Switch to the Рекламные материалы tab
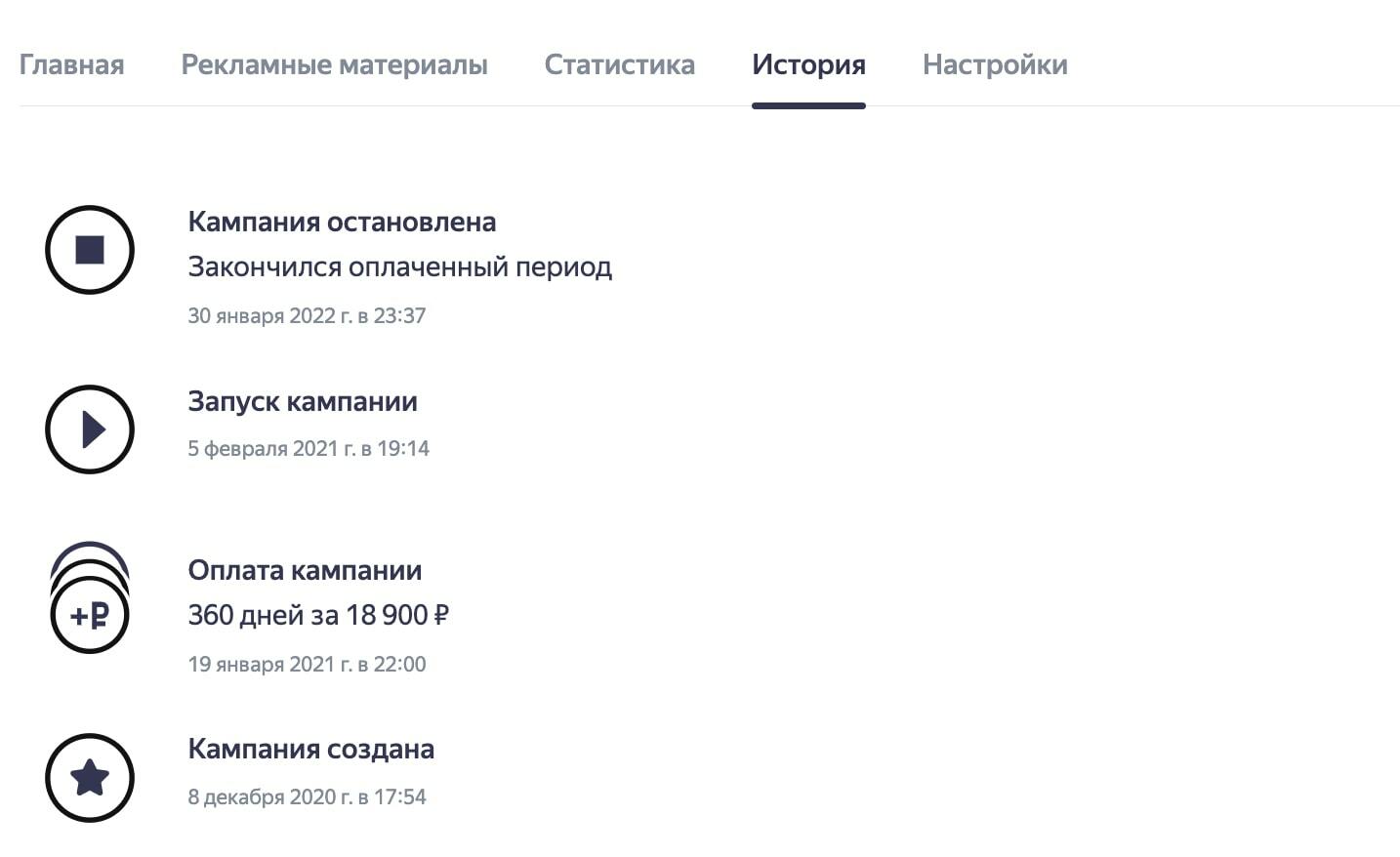 [x=335, y=64]
